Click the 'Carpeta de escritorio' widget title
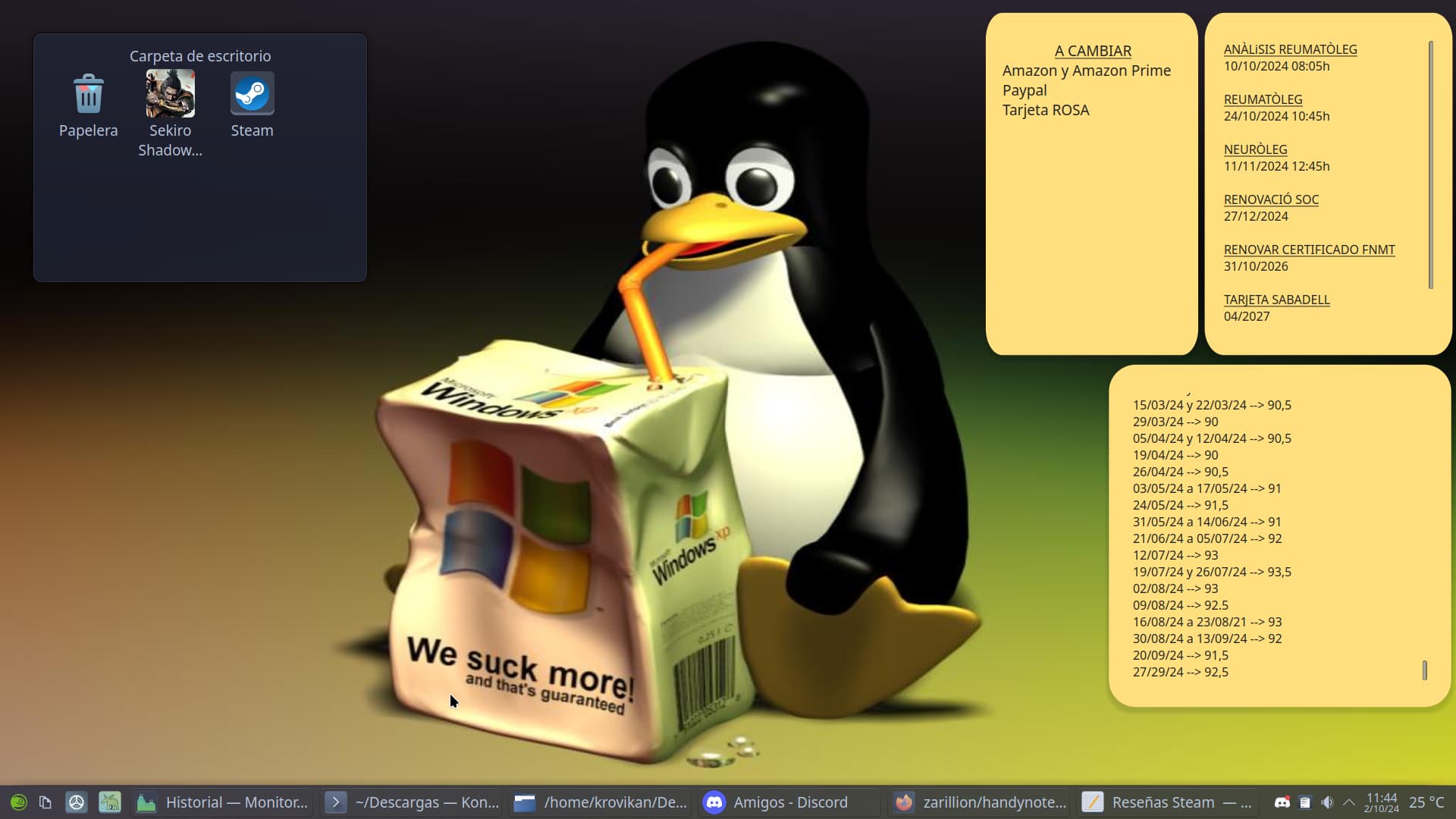The height and width of the screenshot is (819, 1456). pos(200,56)
